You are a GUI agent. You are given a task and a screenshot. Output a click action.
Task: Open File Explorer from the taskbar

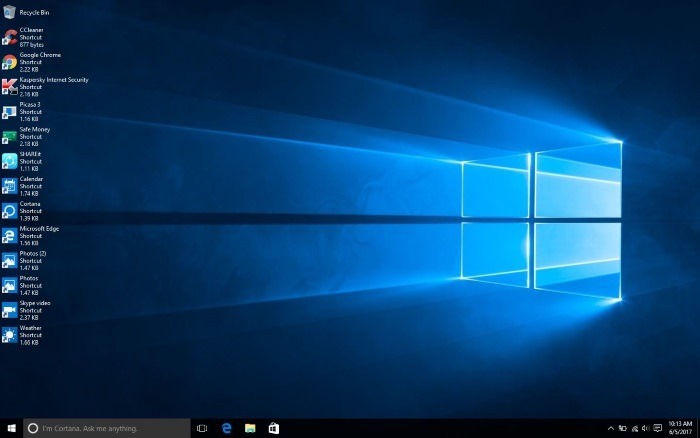click(250, 428)
